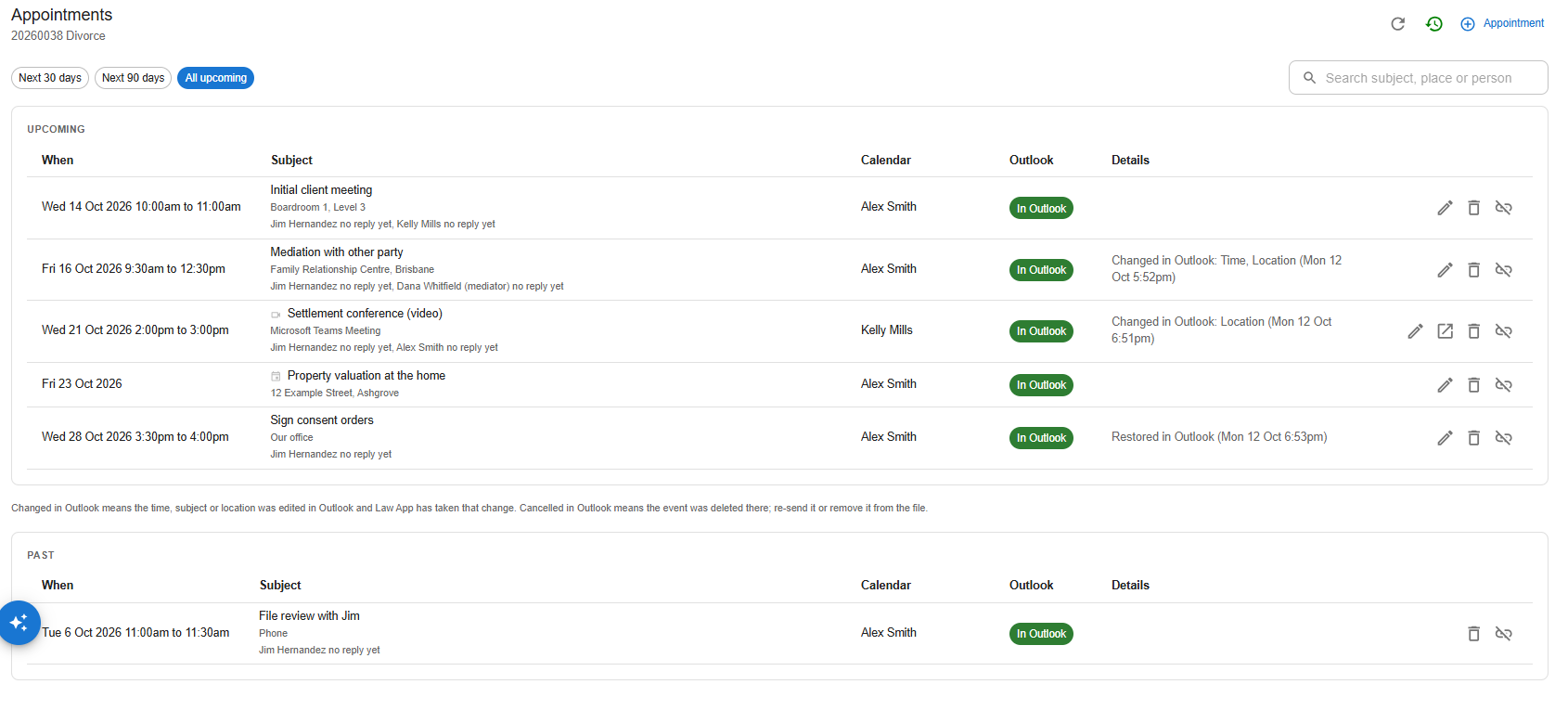1568x710 pixels.
Task: Click the Property valuation at the home subject
Action: [366, 376]
